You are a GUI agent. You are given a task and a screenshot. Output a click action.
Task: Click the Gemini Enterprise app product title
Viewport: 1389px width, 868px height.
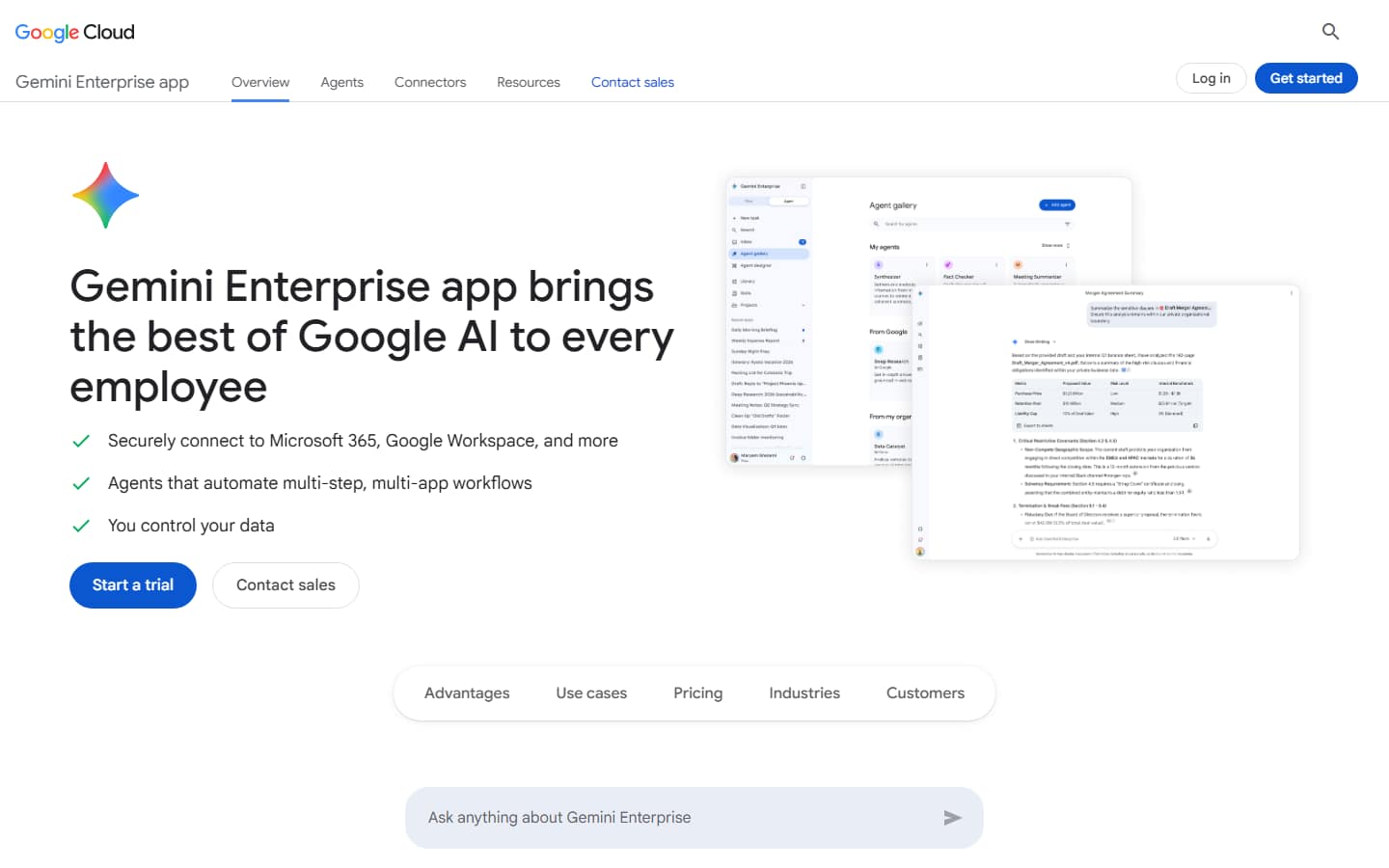click(x=102, y=82)
